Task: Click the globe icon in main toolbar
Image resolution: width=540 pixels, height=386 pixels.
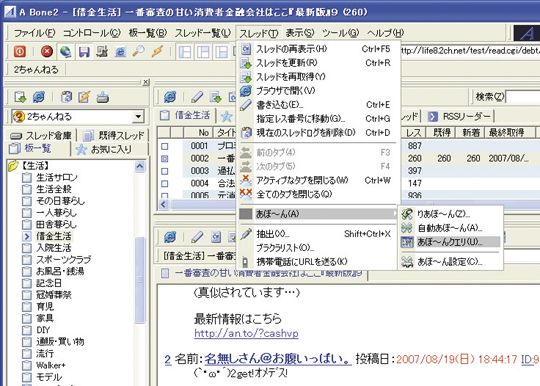Action: [x=65, y=52]
